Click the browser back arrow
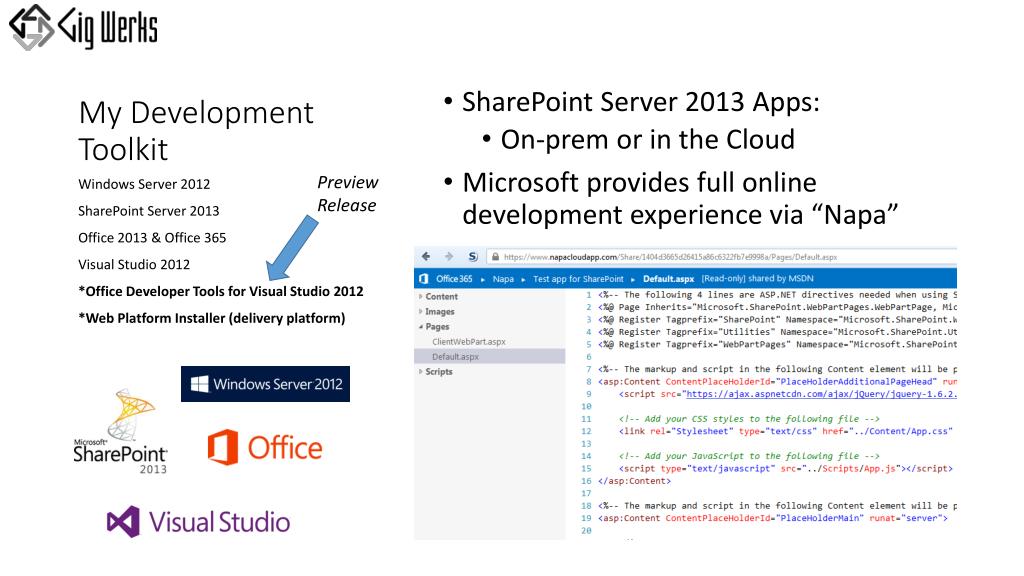Screen dimensions: 1024x576 [x=426, y=257]
